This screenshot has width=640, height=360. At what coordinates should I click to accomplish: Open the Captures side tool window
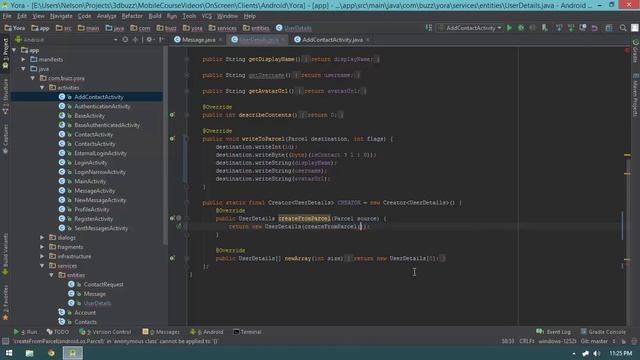click(5, 139)
